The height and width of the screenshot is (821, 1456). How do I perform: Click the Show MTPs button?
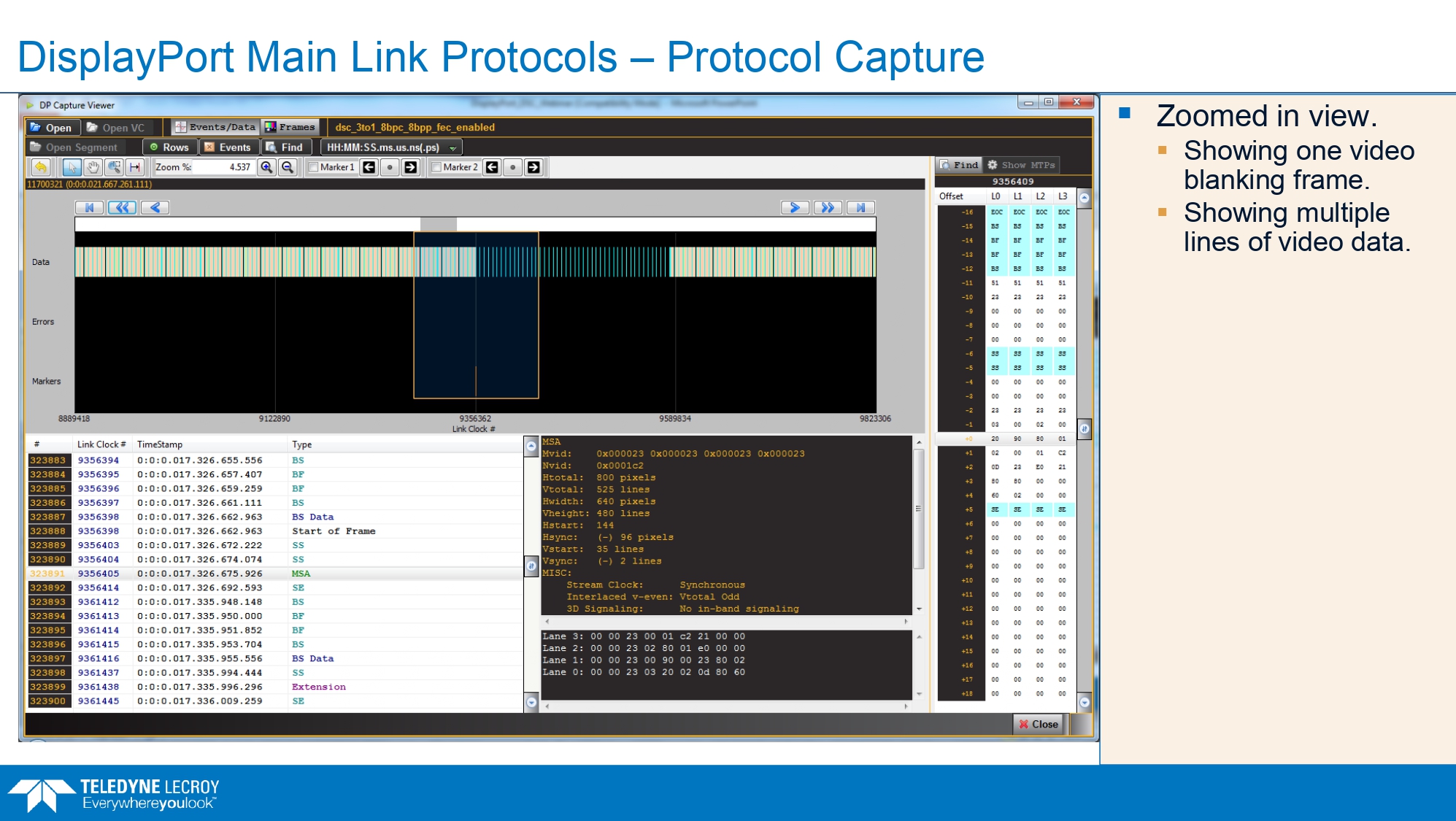(1021, 165)
